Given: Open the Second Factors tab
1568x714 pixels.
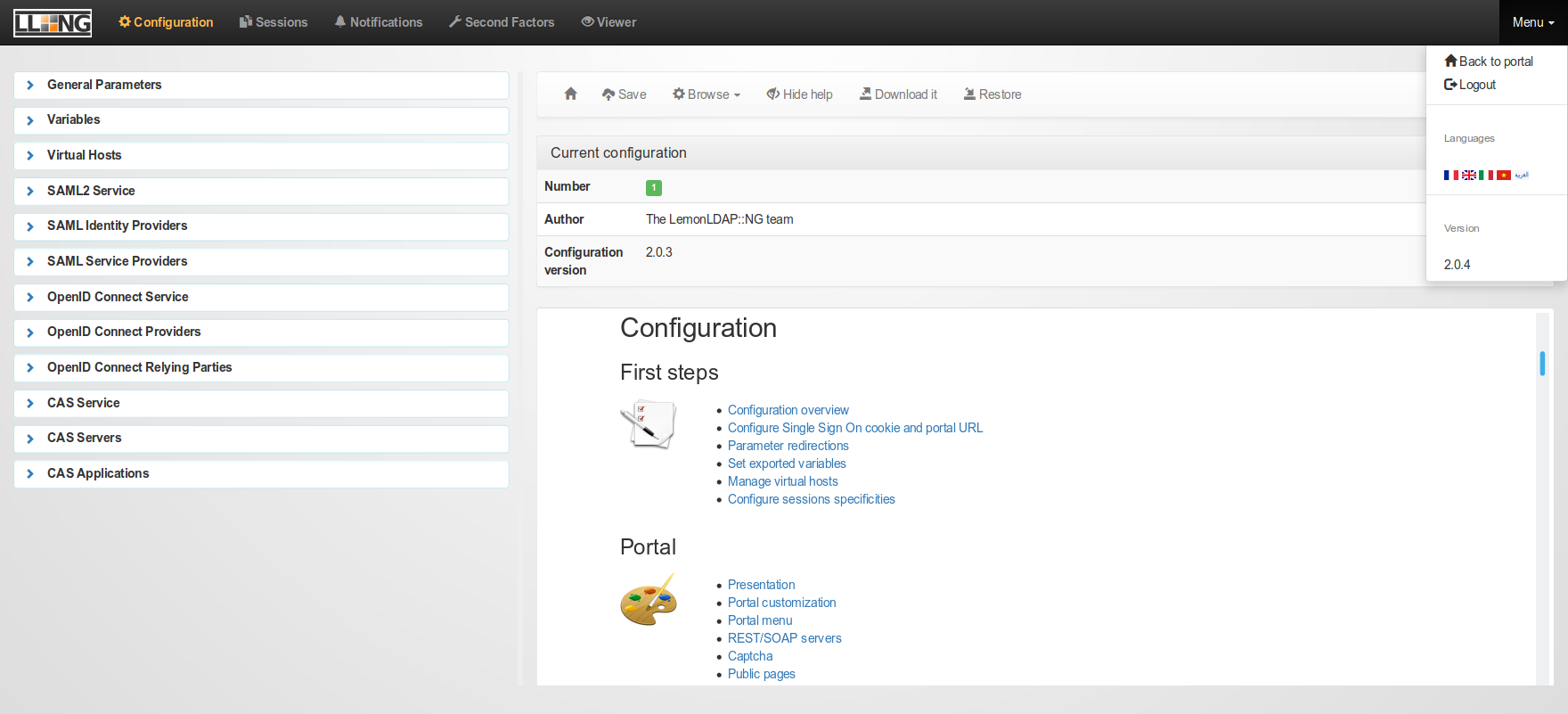Looking at the screenshot, I should (x=502, y=22).
